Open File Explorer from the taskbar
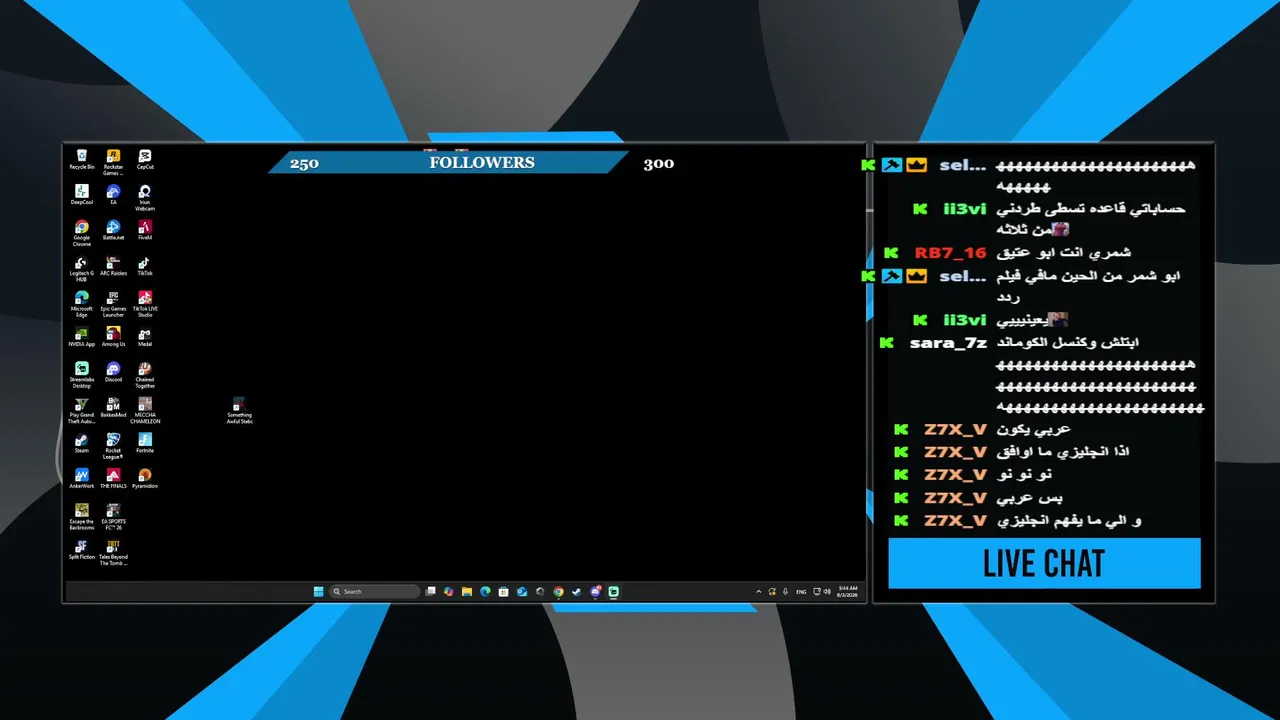Screen dimensions: 1280x720 (x=467, y=591)
